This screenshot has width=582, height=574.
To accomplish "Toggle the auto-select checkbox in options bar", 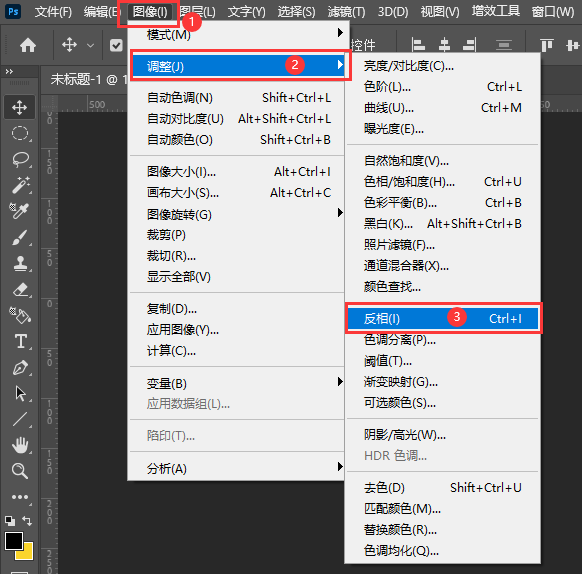I will 116,46.
